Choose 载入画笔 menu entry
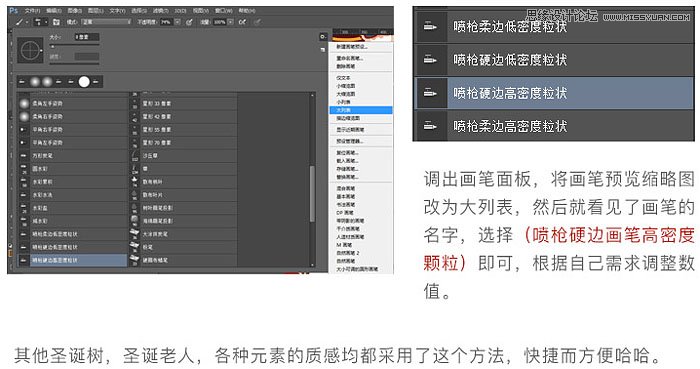The image size is (700, 369). 348,161
